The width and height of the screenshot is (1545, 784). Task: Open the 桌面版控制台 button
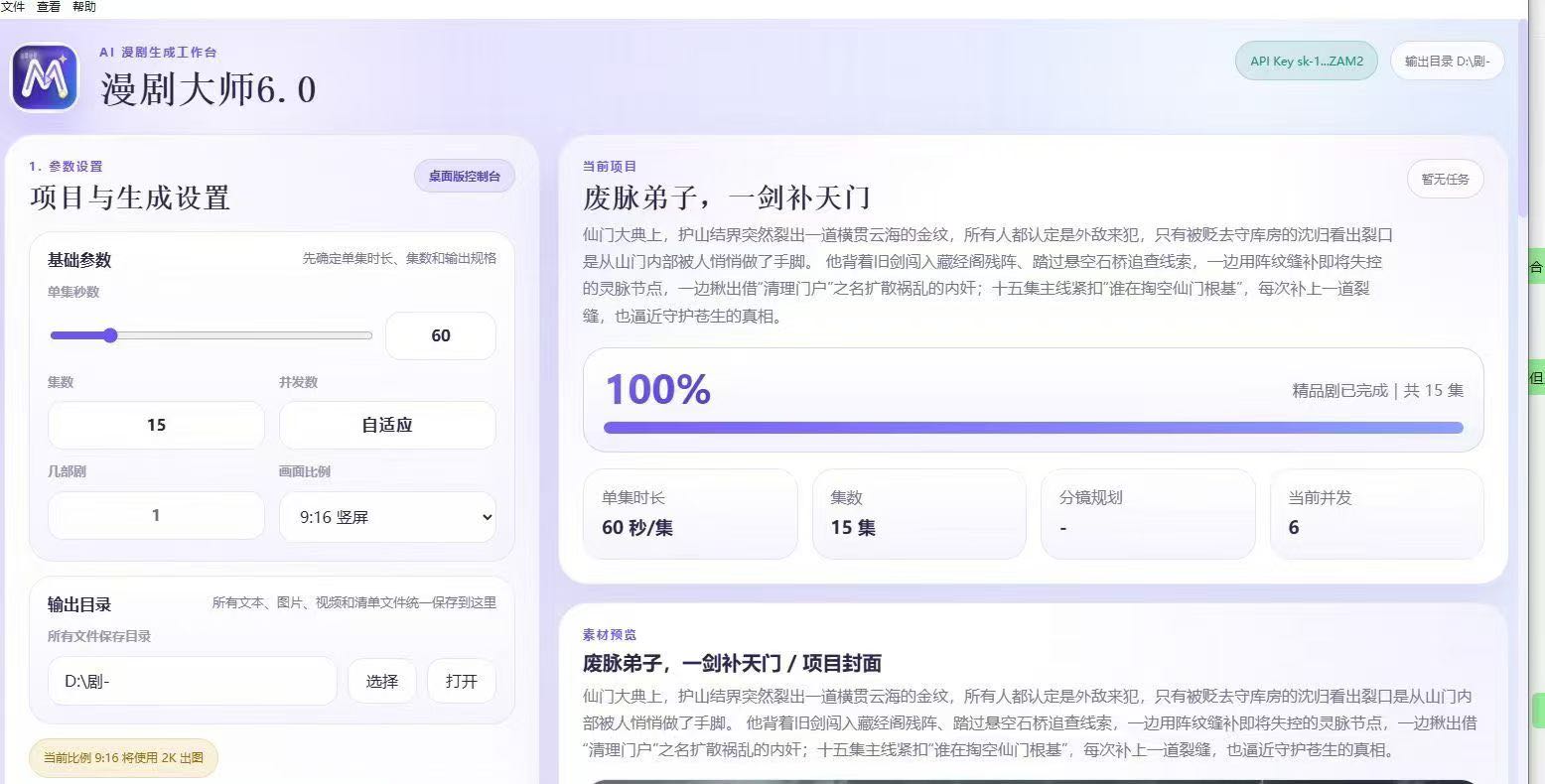(x=464, y=177)
